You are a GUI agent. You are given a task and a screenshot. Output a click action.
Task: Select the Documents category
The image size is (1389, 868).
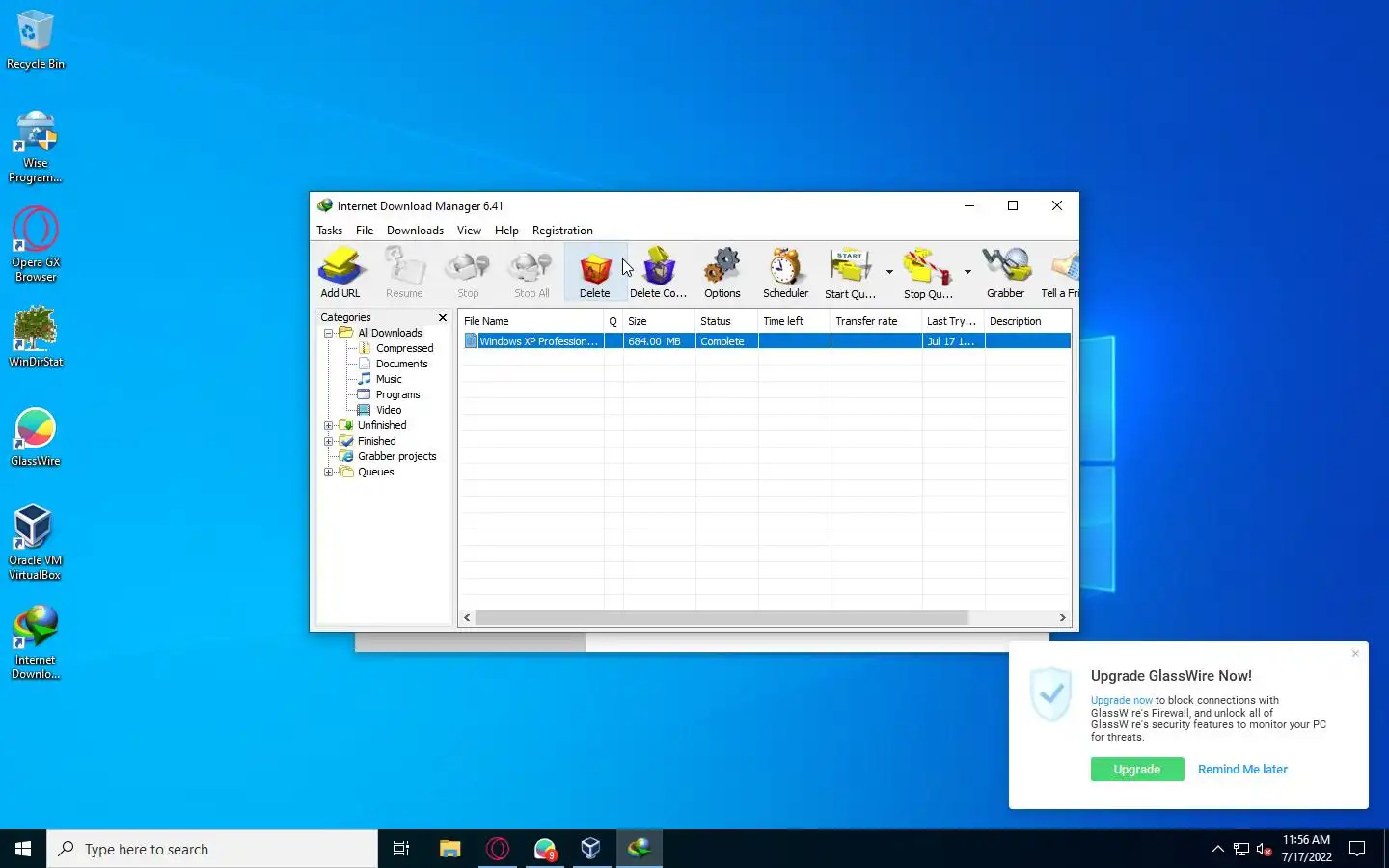pyautogui.click(x=401, y=364)
